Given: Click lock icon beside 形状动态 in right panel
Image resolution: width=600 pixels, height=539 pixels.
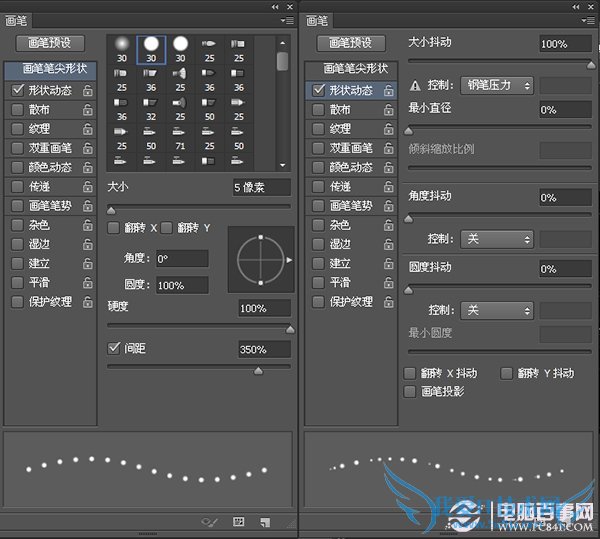Looking at the screenshot, I should click(388, 91).
